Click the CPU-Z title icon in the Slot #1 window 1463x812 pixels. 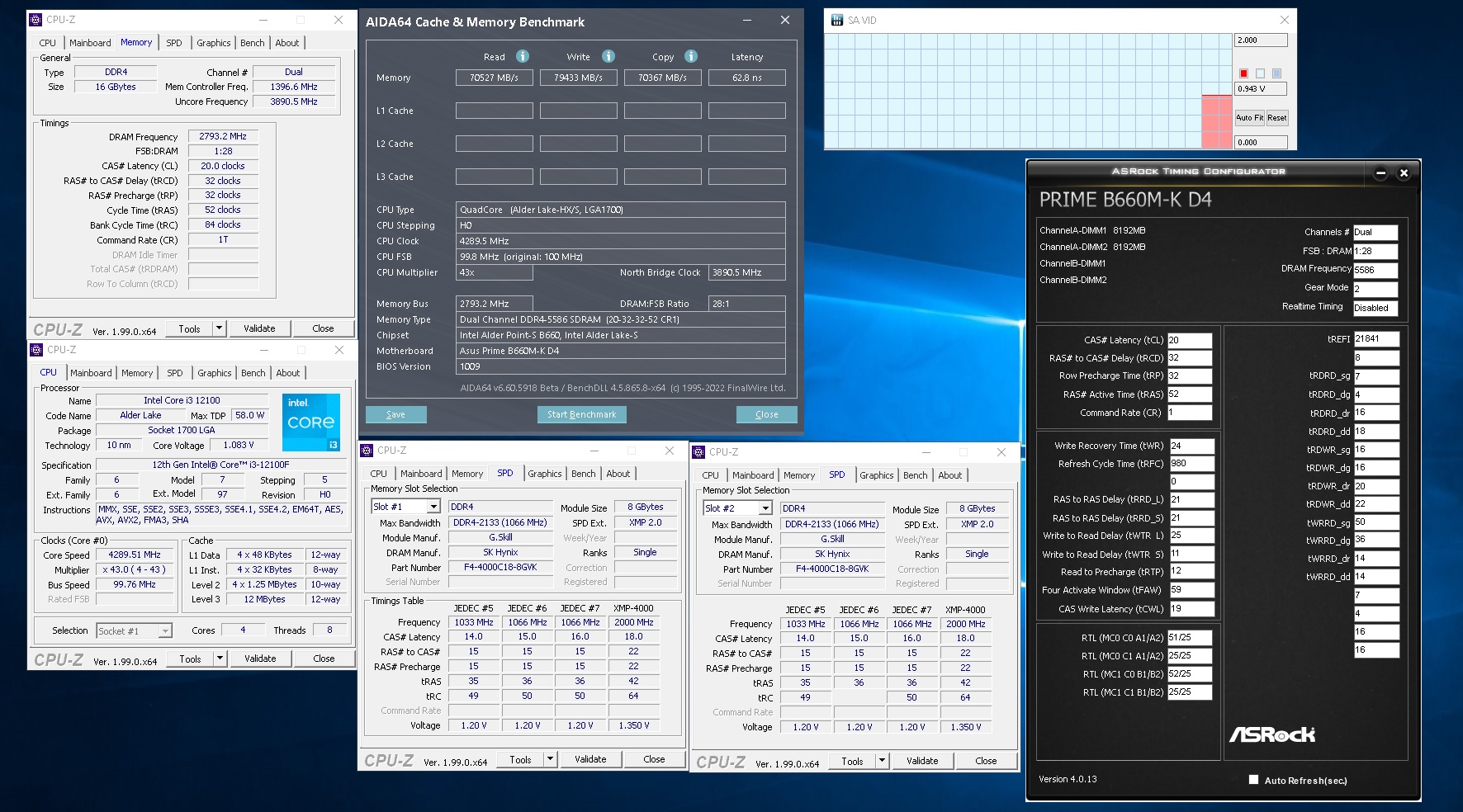tap(367, 451)
